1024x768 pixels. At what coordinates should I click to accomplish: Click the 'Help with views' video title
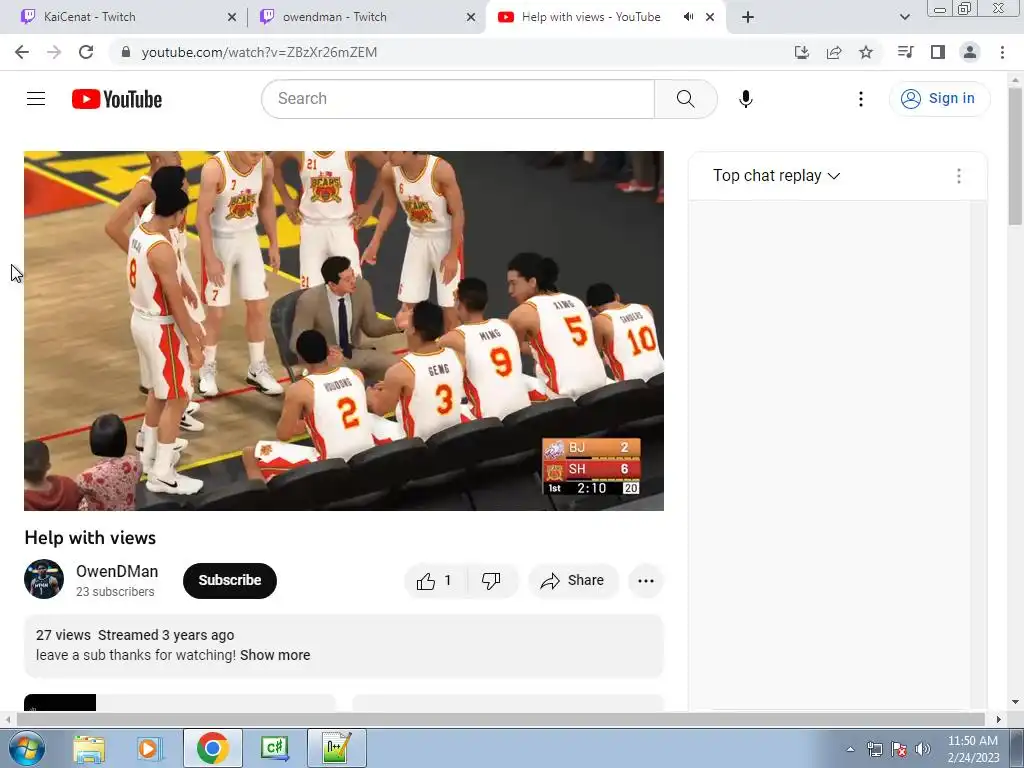pos(90,537)
